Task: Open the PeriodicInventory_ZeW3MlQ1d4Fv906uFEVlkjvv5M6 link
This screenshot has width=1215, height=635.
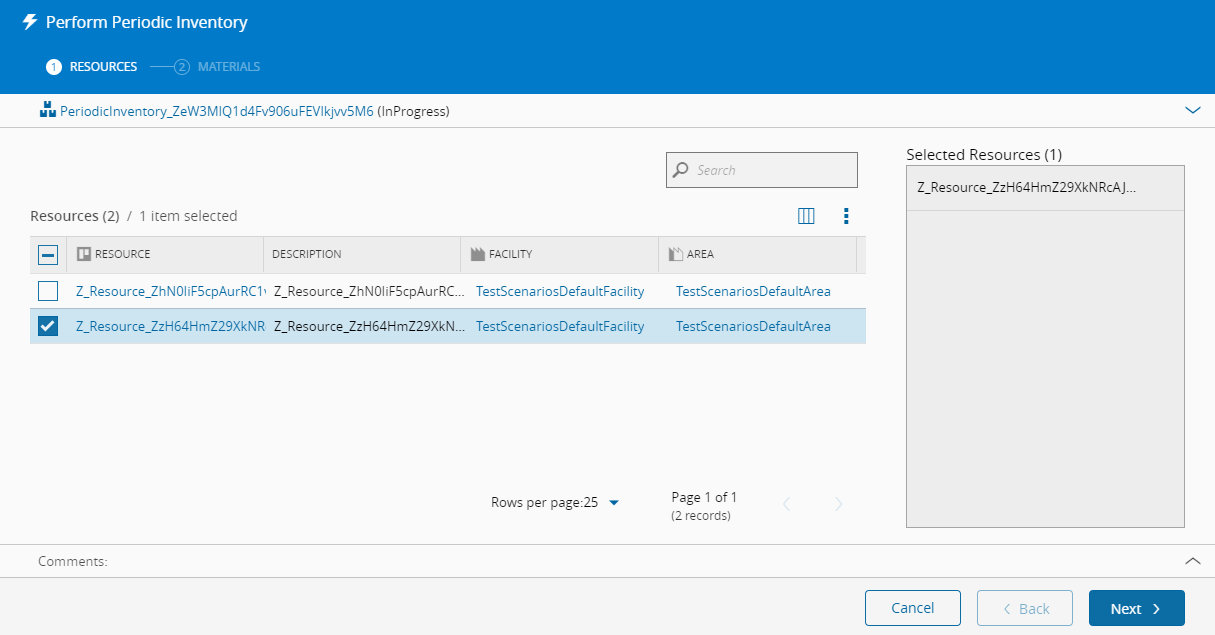Action: pyautogui.click(x=216, y=111)
